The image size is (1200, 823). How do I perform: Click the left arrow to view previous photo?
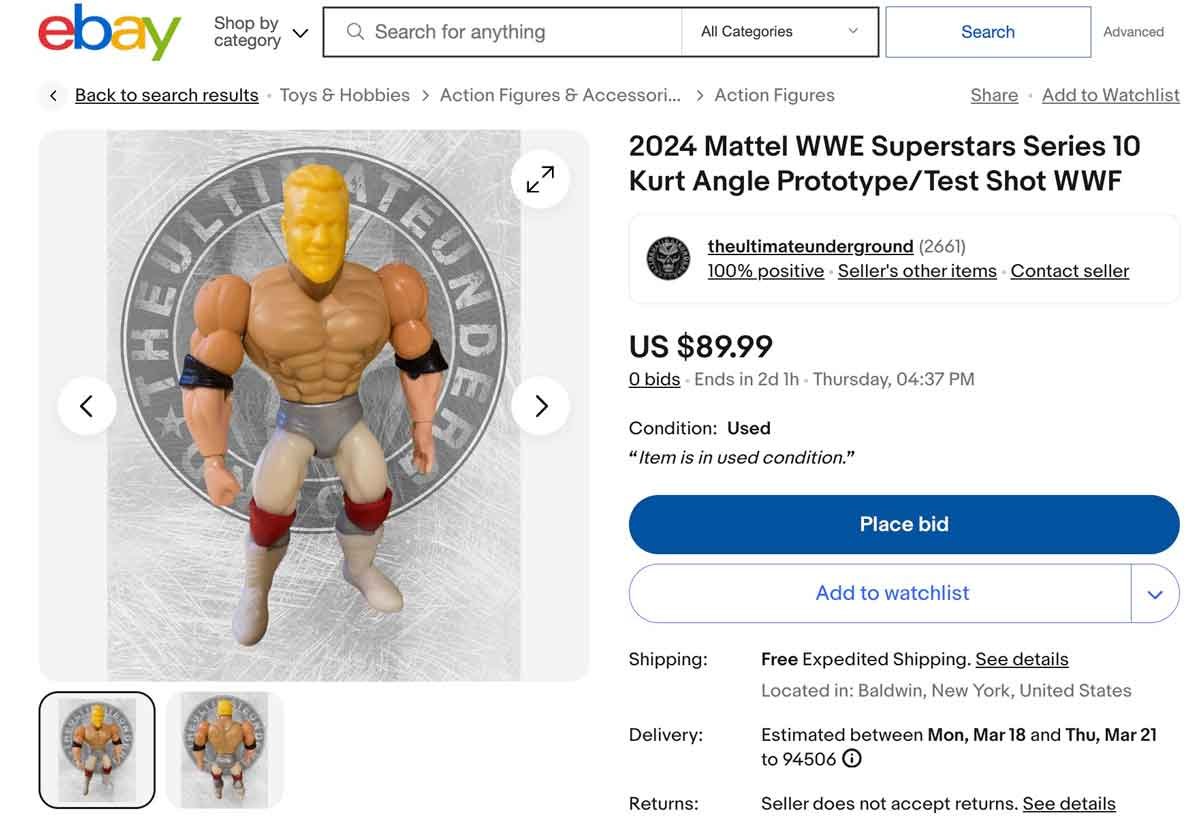87,406
